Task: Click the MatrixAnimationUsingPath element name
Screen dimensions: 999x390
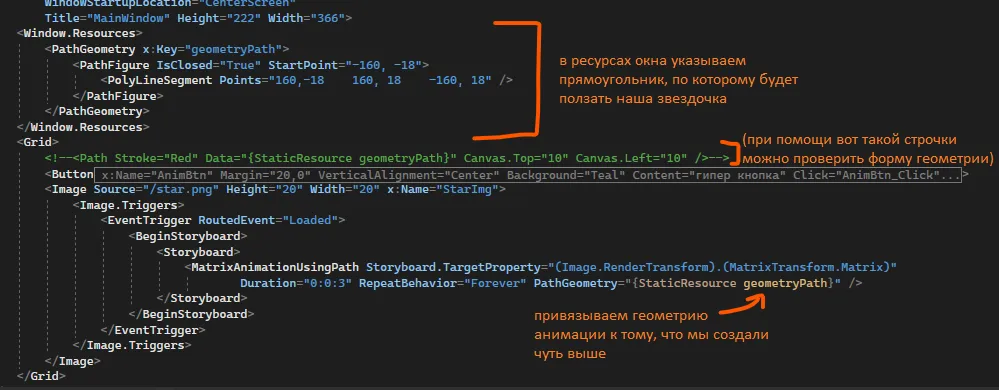Action: click(x=275, y=267)
